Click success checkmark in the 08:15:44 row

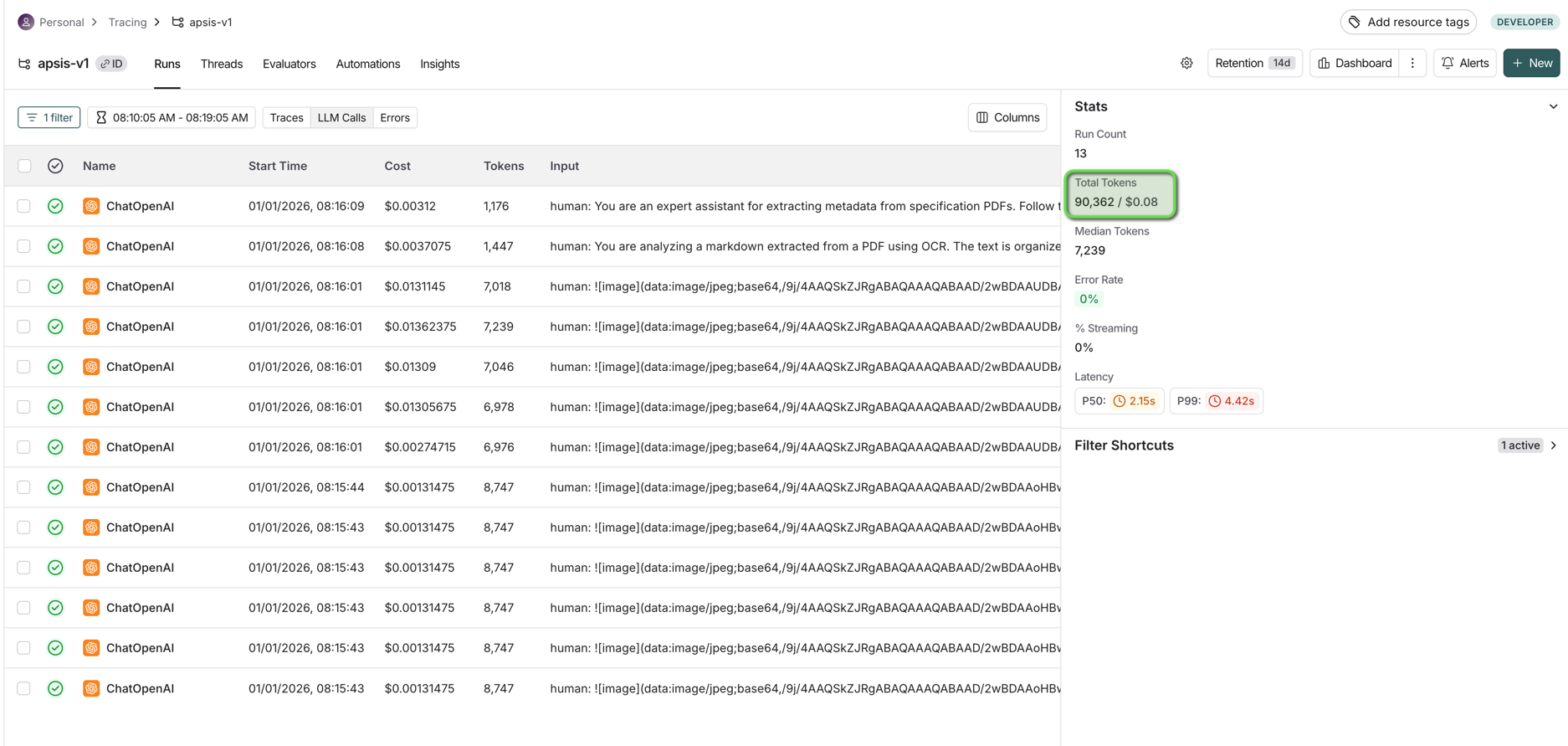point(55,487)
